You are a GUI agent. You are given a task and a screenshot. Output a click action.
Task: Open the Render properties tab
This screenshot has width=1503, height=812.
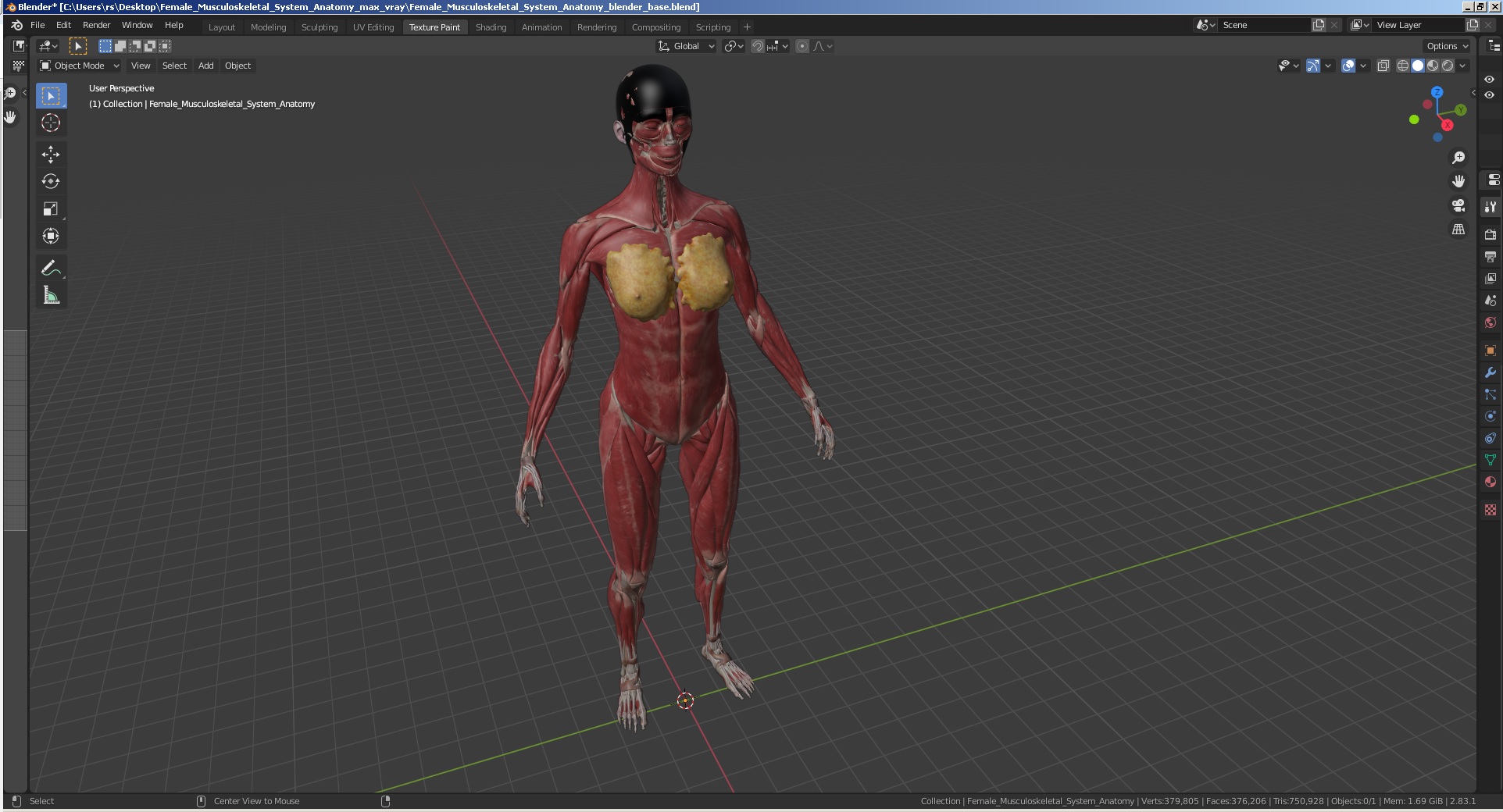point(1491,234)
